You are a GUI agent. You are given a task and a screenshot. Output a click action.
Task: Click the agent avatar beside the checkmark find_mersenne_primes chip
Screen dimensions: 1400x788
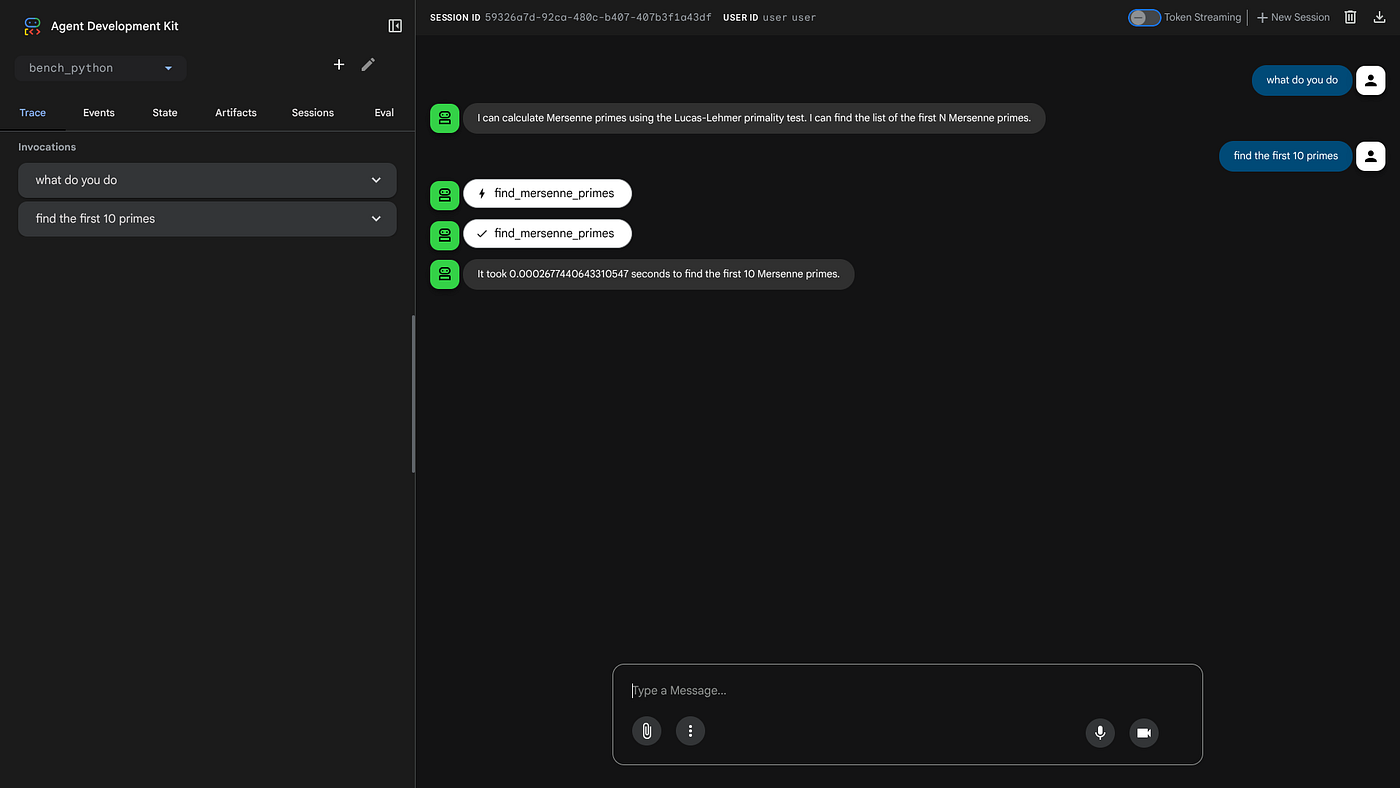pos(444,234)
